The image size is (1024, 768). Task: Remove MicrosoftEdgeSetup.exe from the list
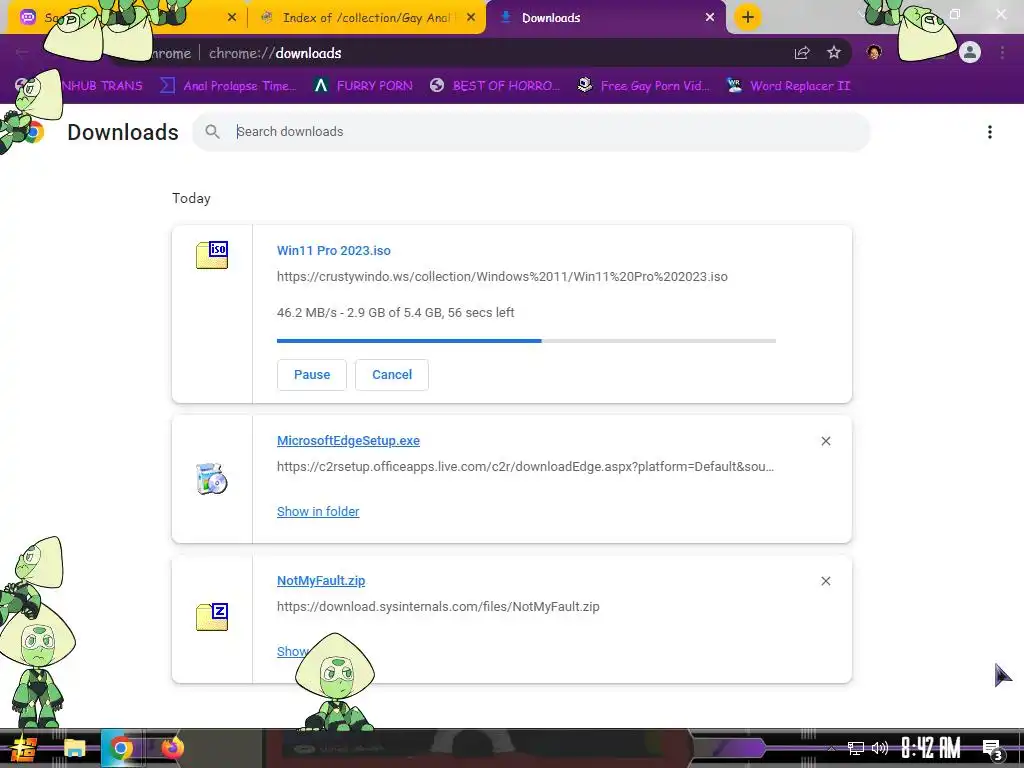point(825,441)
